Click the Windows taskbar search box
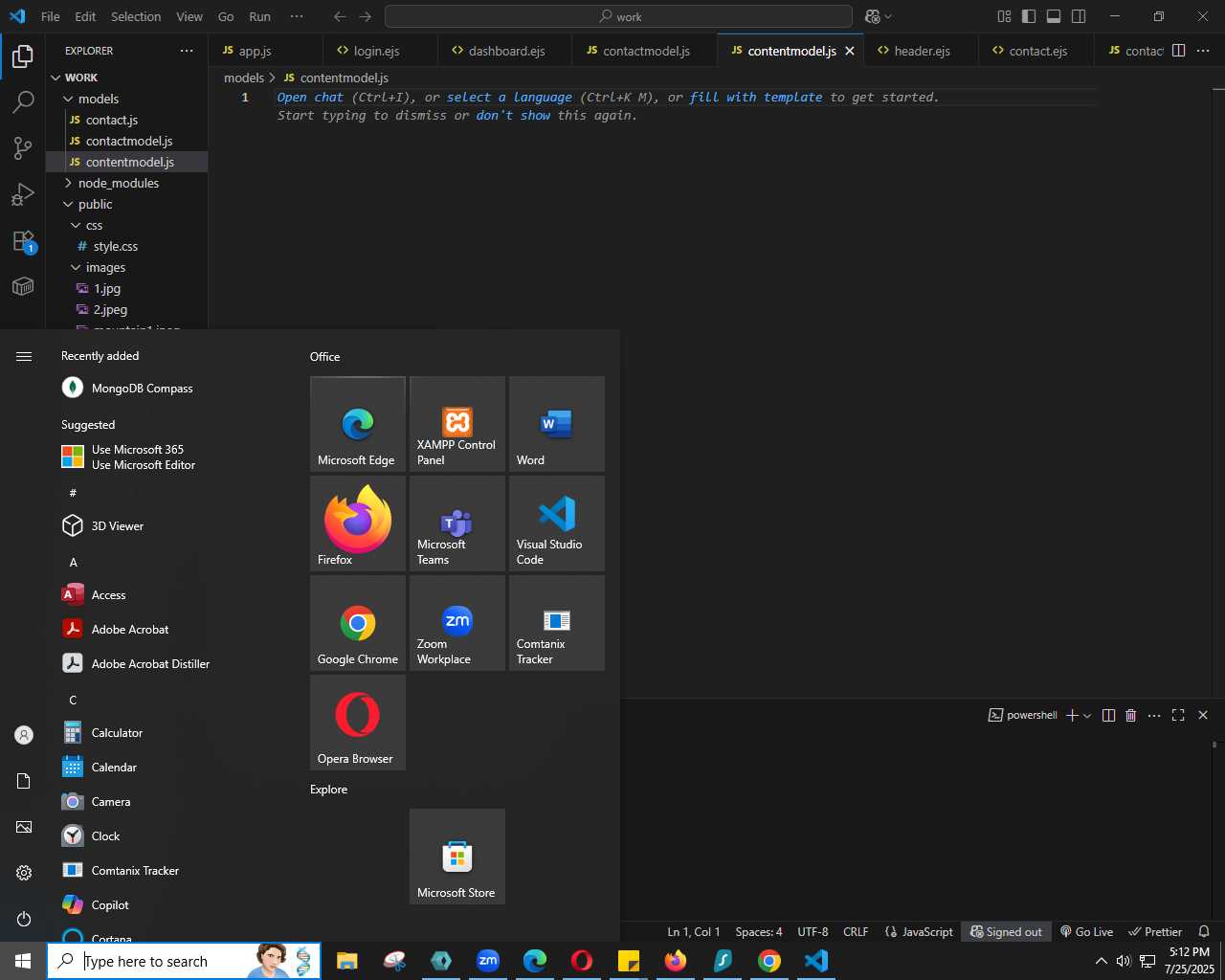1225x980 pixels. coord(184,961)
